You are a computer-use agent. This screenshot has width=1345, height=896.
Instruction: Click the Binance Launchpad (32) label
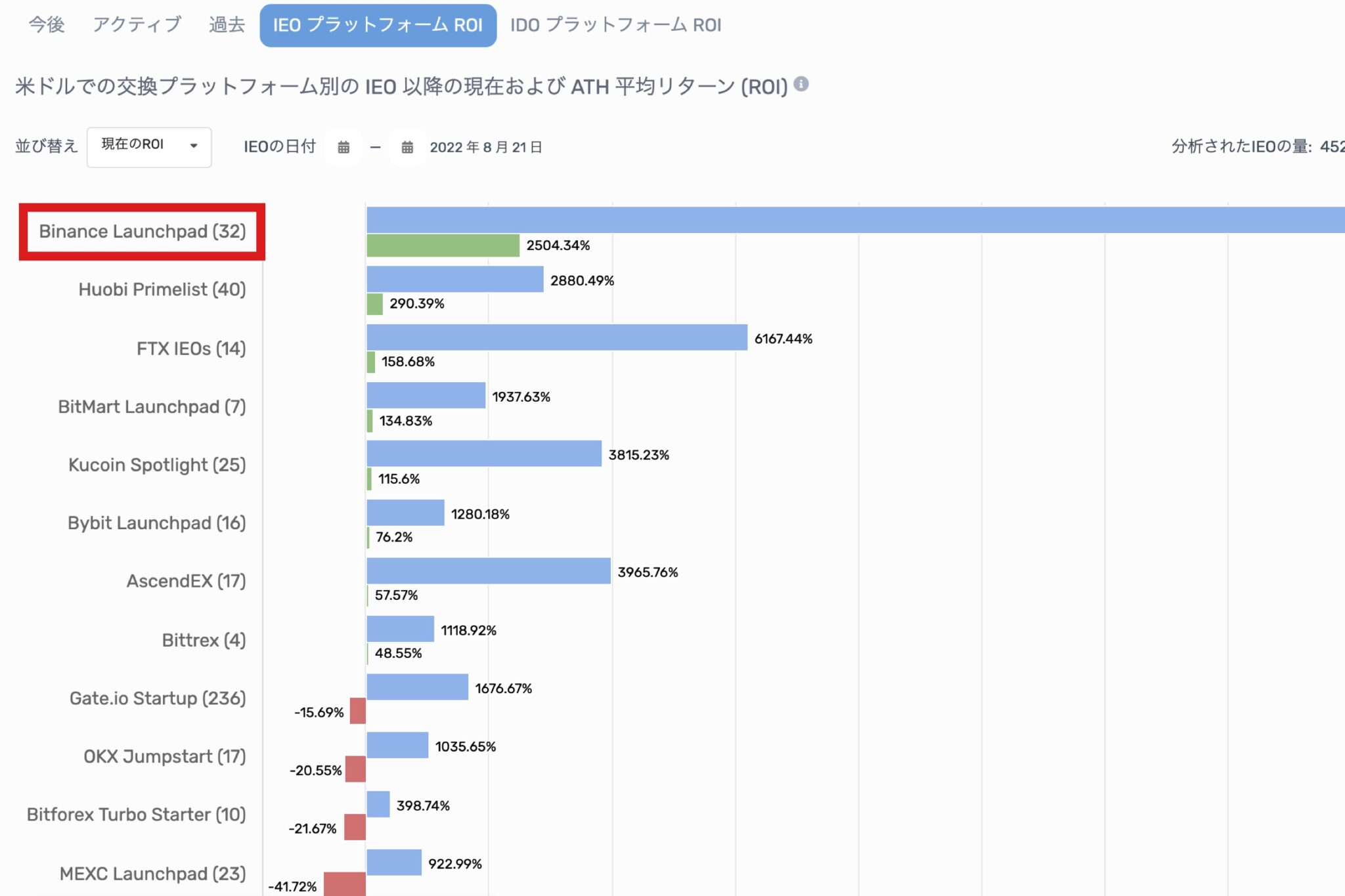point(143,232)
